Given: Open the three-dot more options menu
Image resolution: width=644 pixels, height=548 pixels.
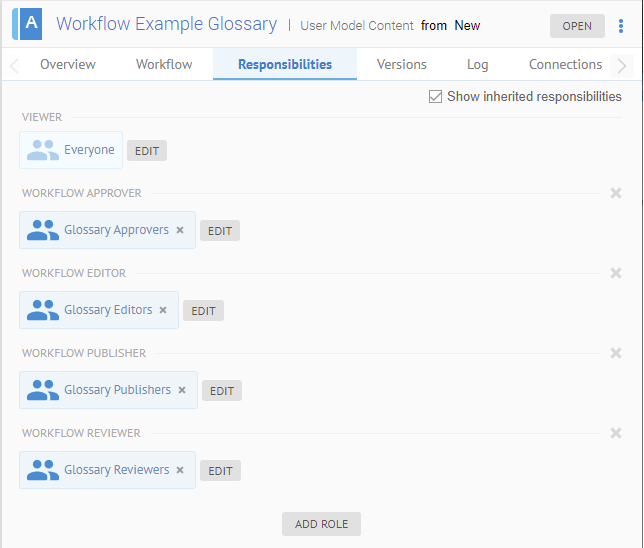Looking at the screenshot, I should [621, 26].
